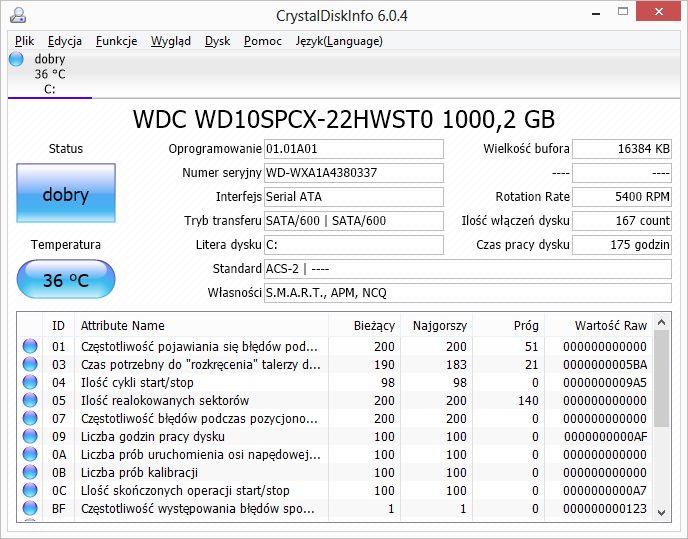The width and height of the screenshot is (688, 539).
Task: Click the power-on count field 167 count
Action: pyautogui.click(x=622, y=220)
